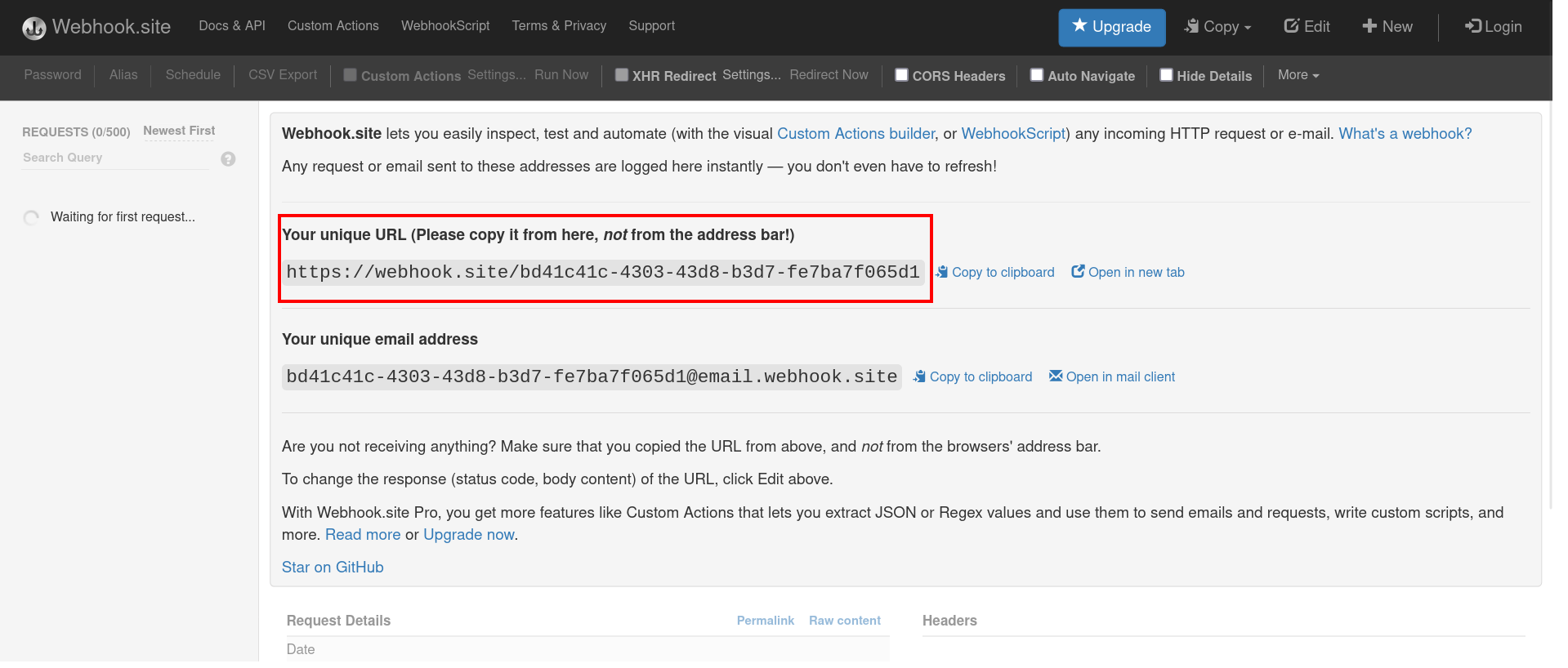
Task: Open Custom Actions builder link
Action: tap(855, 134)
